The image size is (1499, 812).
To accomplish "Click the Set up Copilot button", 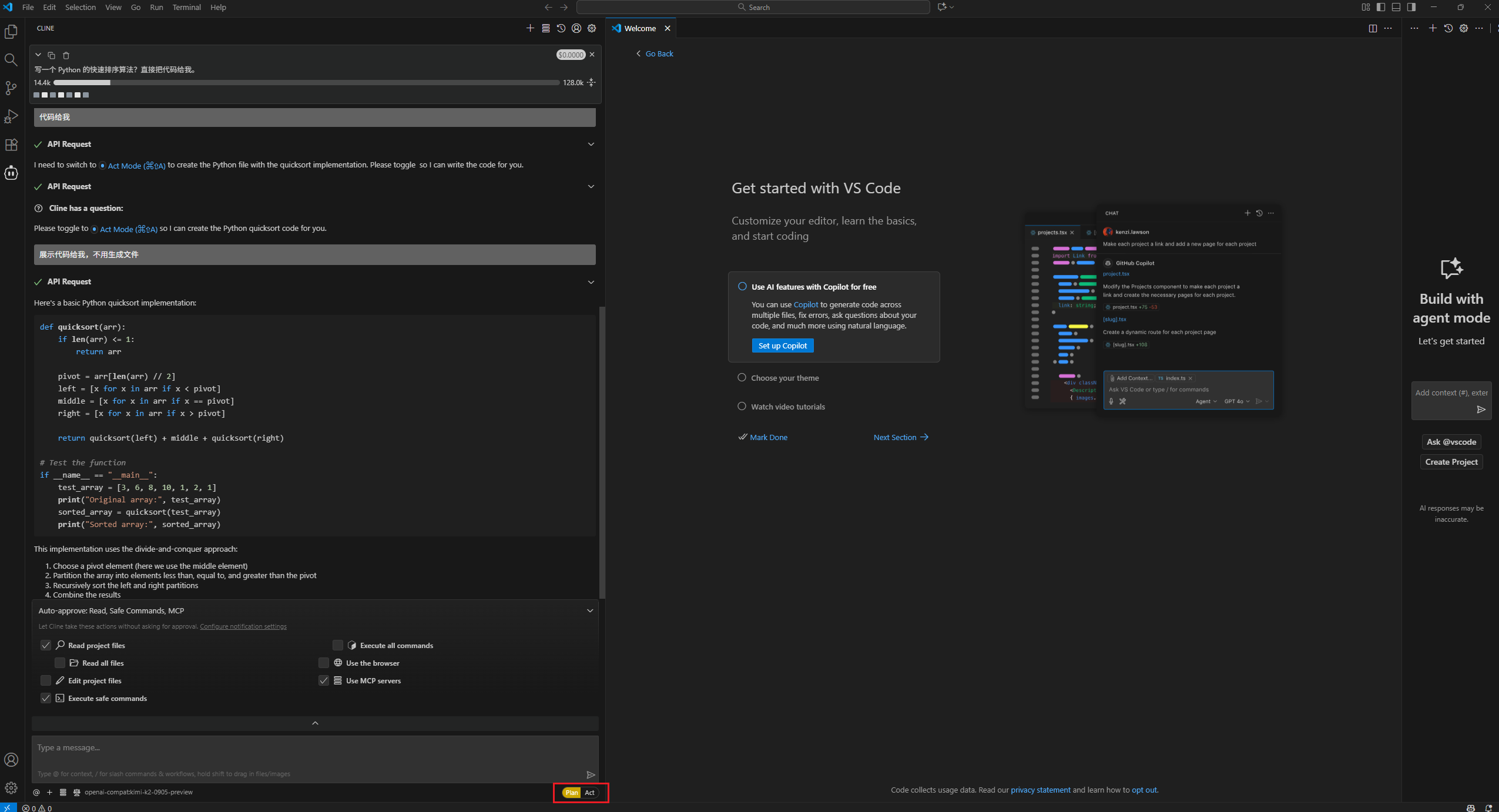I will 782,345.
